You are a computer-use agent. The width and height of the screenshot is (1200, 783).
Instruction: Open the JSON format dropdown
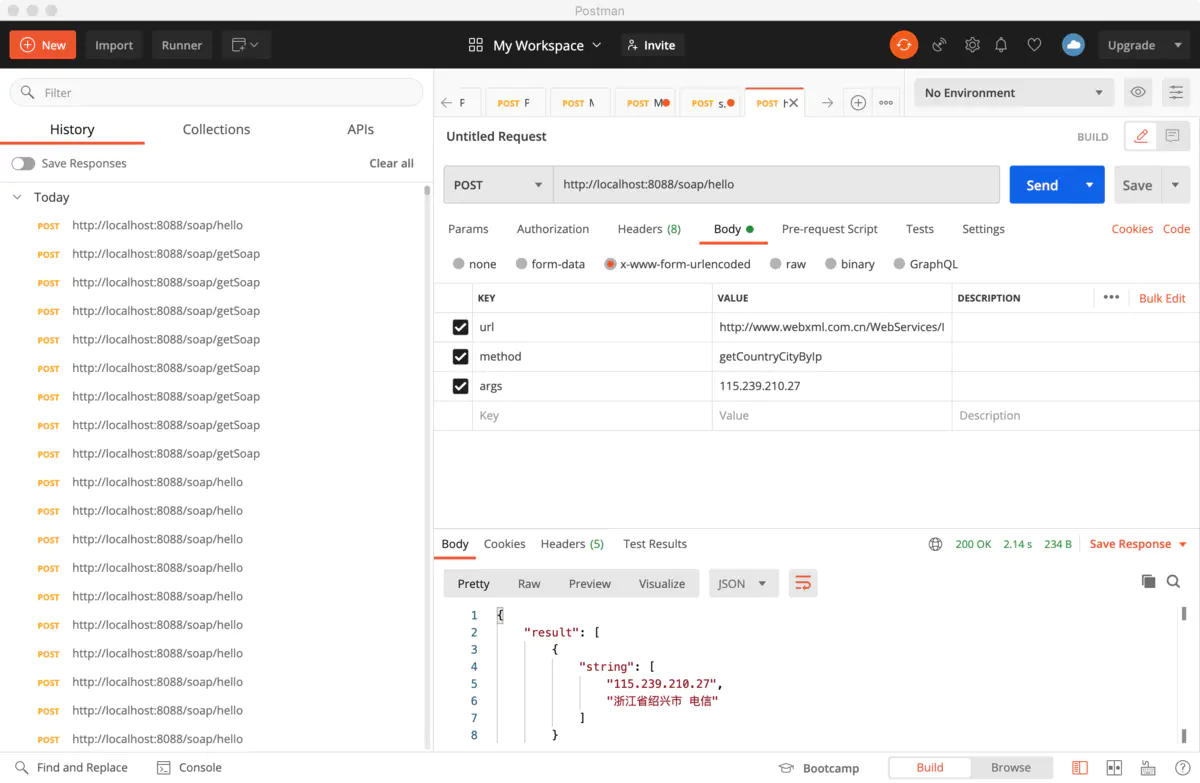coord(743,584)
